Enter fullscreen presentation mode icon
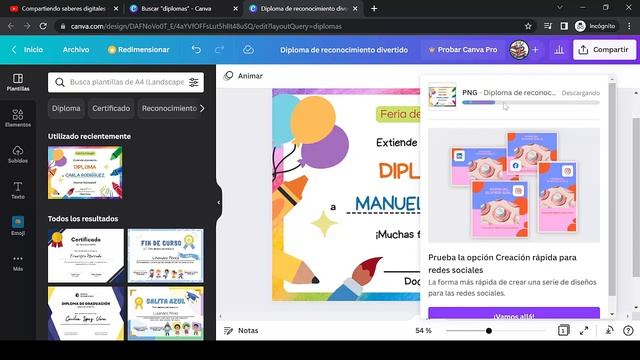The image size is (640, 360). pos(584,331)
